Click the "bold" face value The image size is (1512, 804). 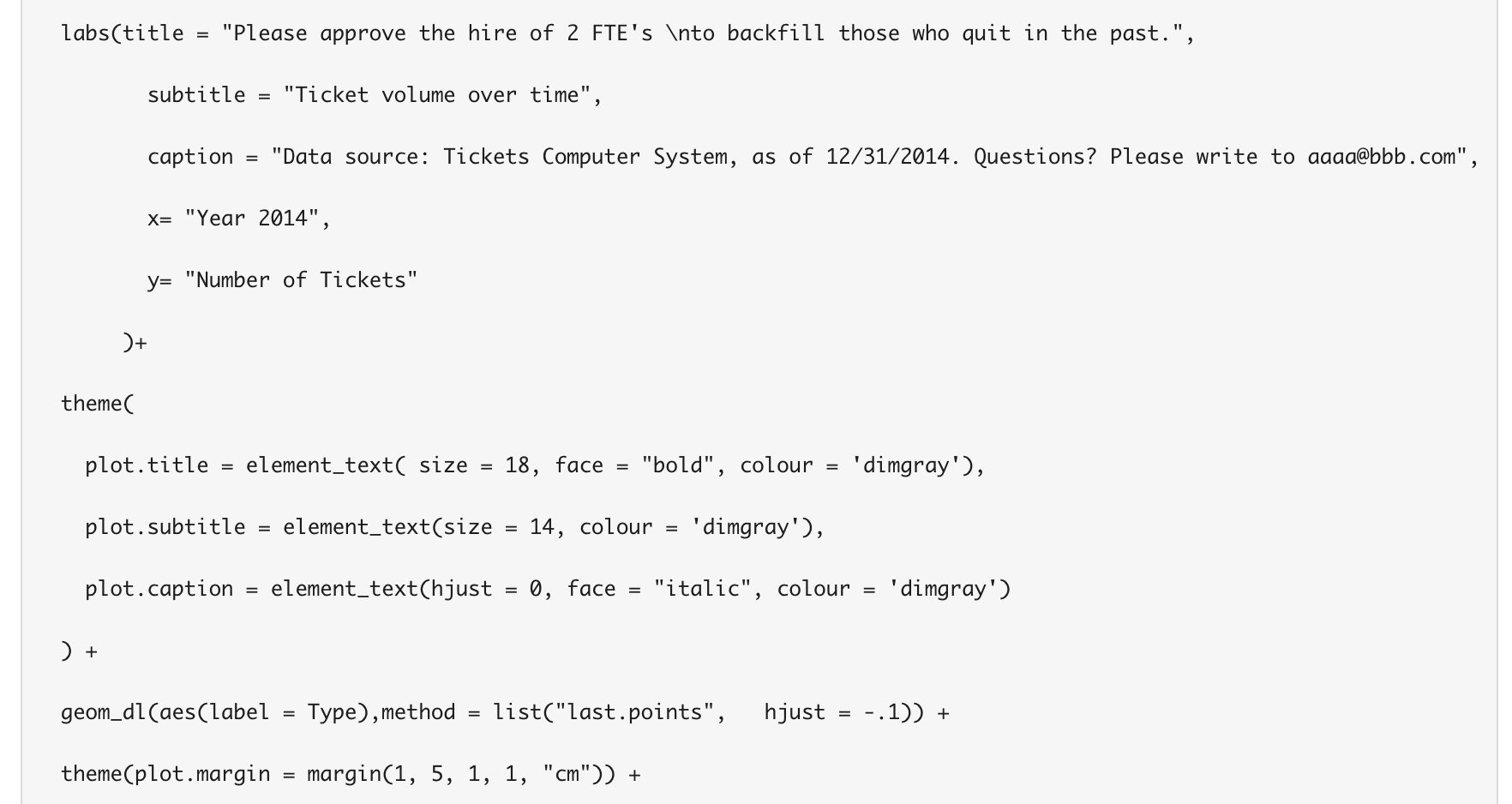click(x=678, y=465)
